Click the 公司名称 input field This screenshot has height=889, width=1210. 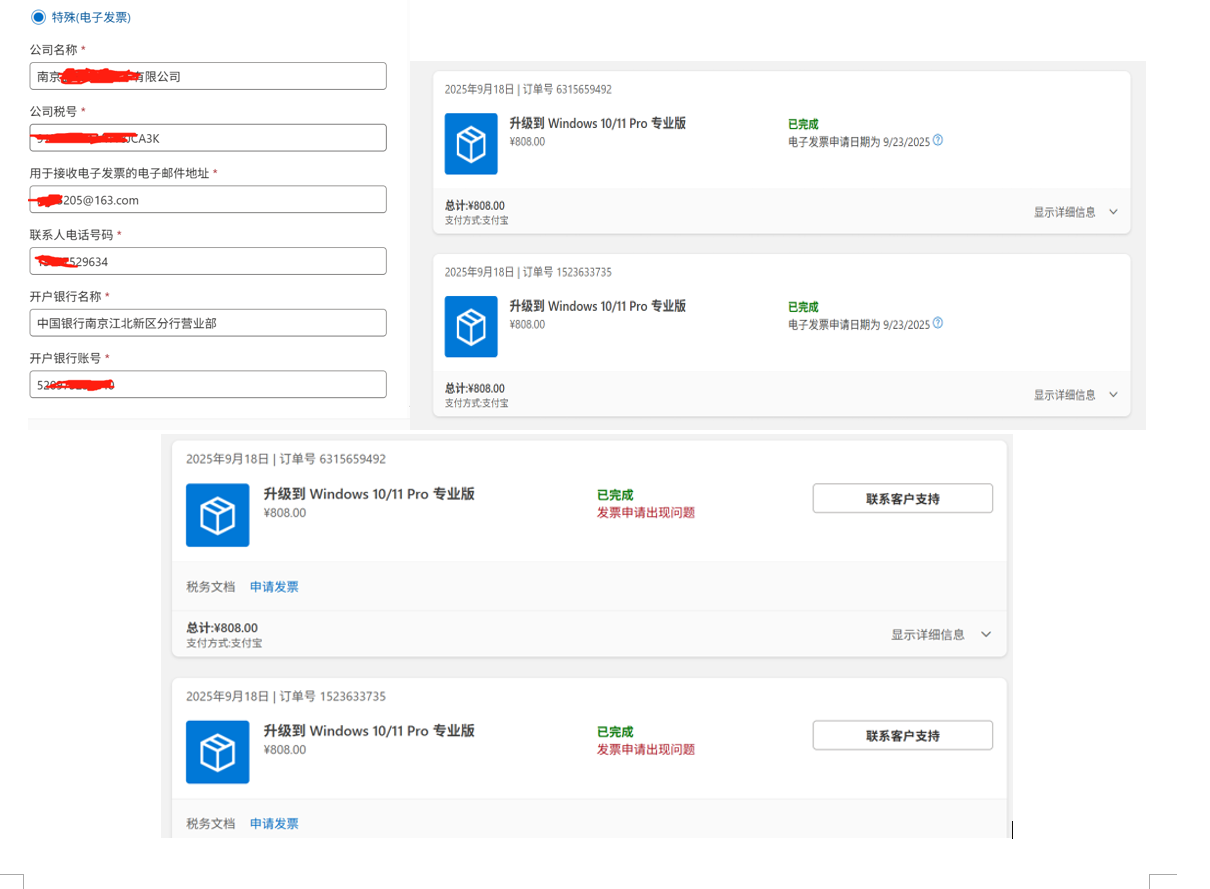tap(208, 76)
